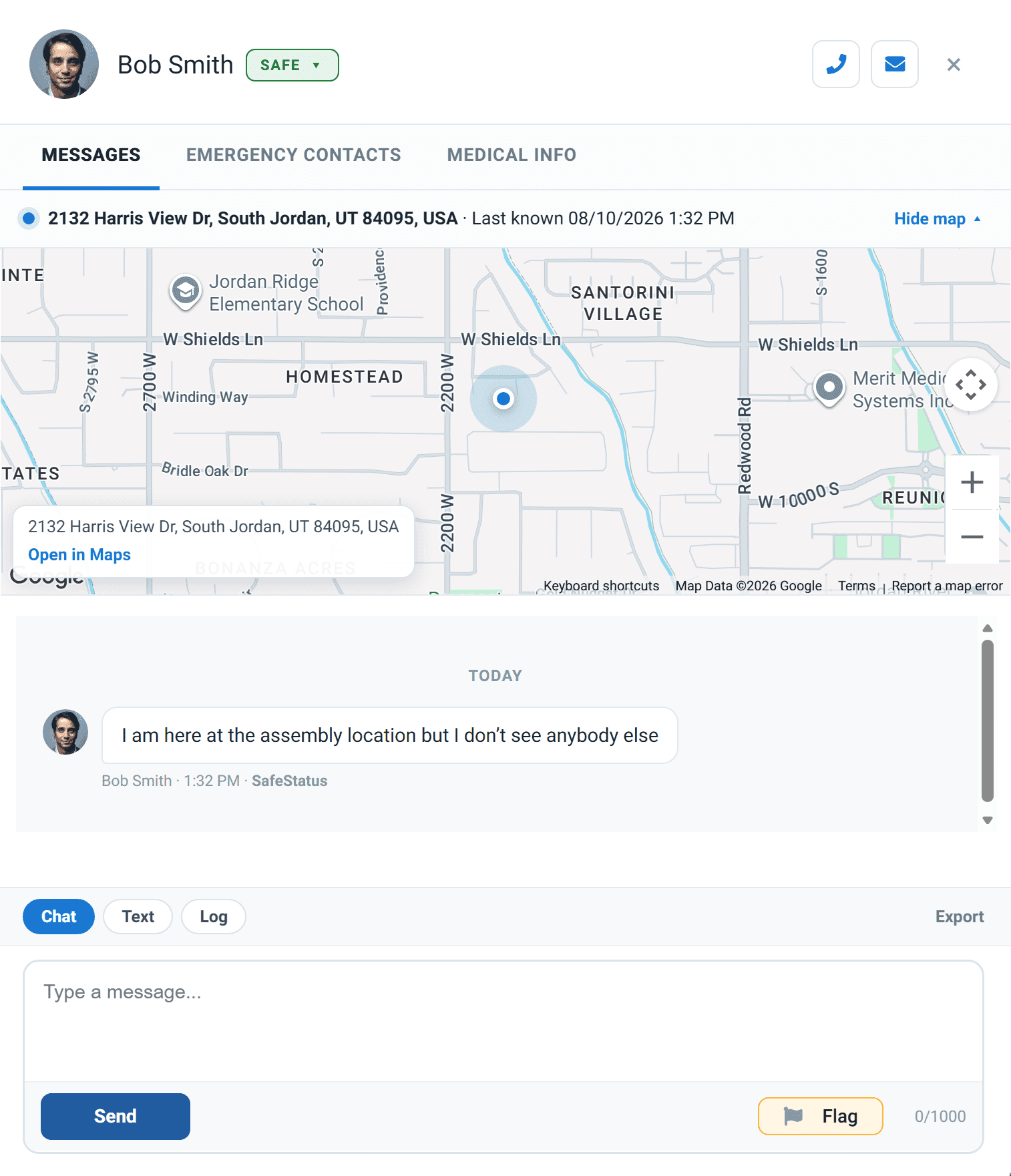Select the Text message filter
The image size is (1011, 1176).
point(138,917)
